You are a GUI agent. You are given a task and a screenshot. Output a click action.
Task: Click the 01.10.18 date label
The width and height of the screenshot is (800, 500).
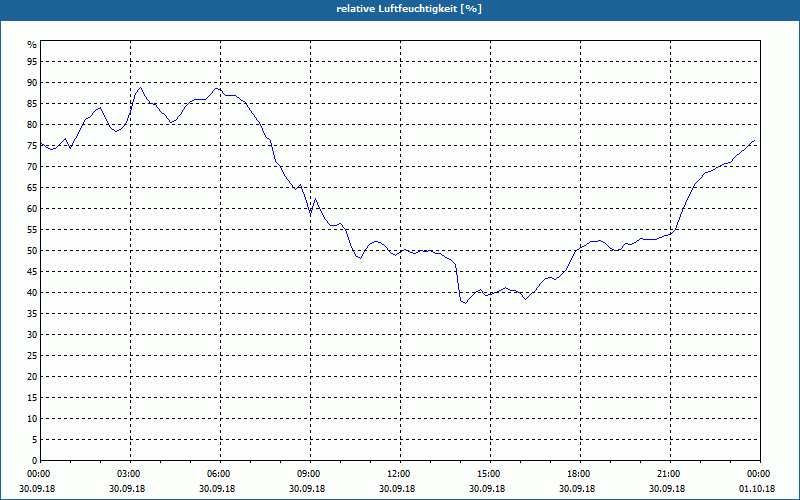757,488
